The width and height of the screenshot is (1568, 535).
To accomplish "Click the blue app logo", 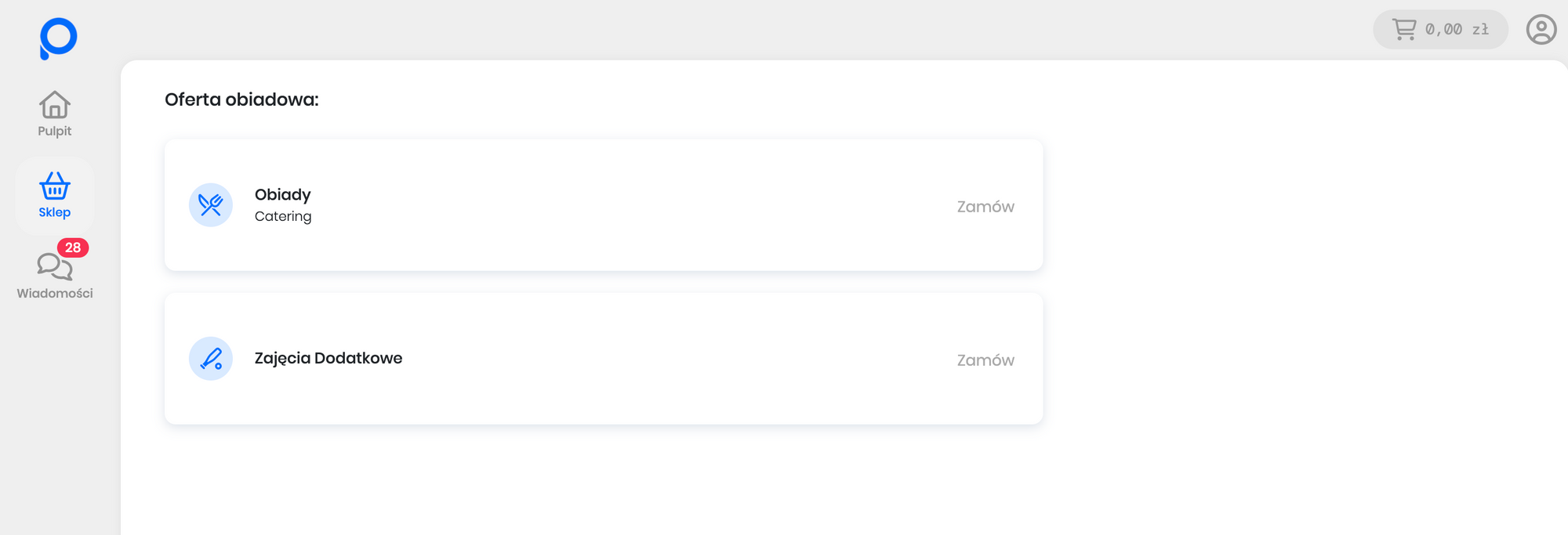I will (x=58, y=38).
